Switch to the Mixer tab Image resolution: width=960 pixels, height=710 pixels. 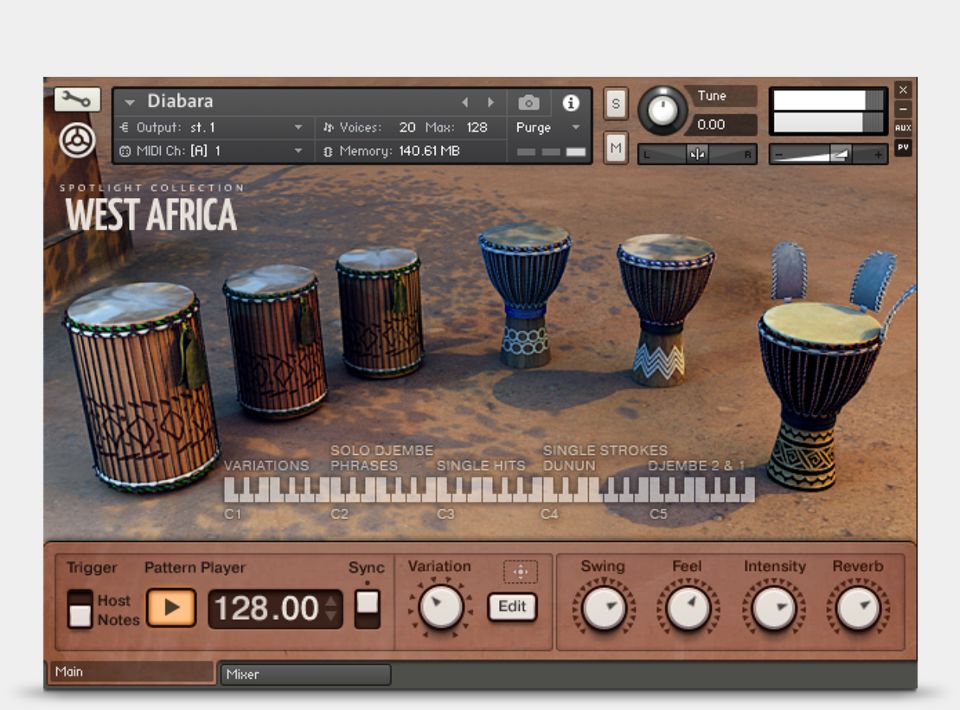click(x=305, y=674)
